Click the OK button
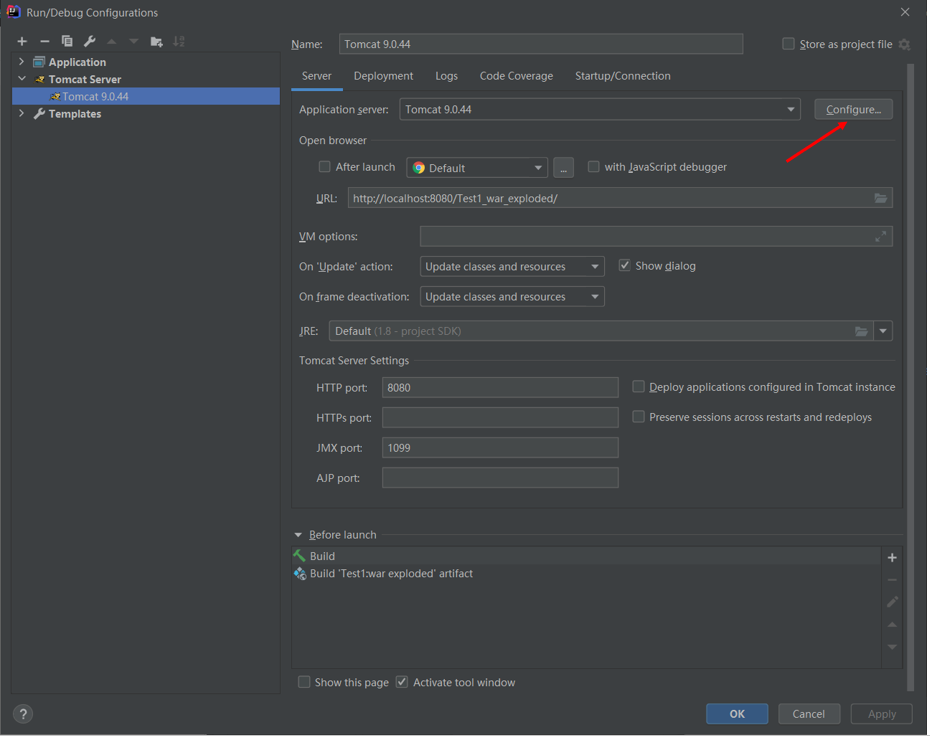 tap(737, 714)
